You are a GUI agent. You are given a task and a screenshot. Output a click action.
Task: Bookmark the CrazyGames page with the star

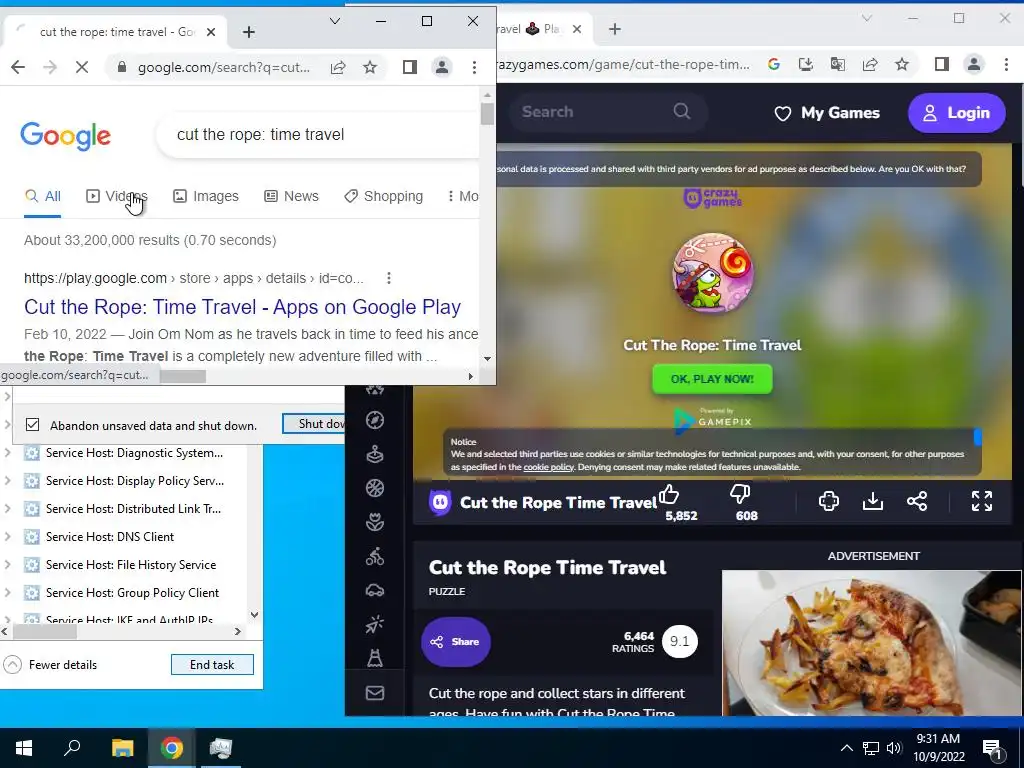pyautogui.click(x=902, y=64)
